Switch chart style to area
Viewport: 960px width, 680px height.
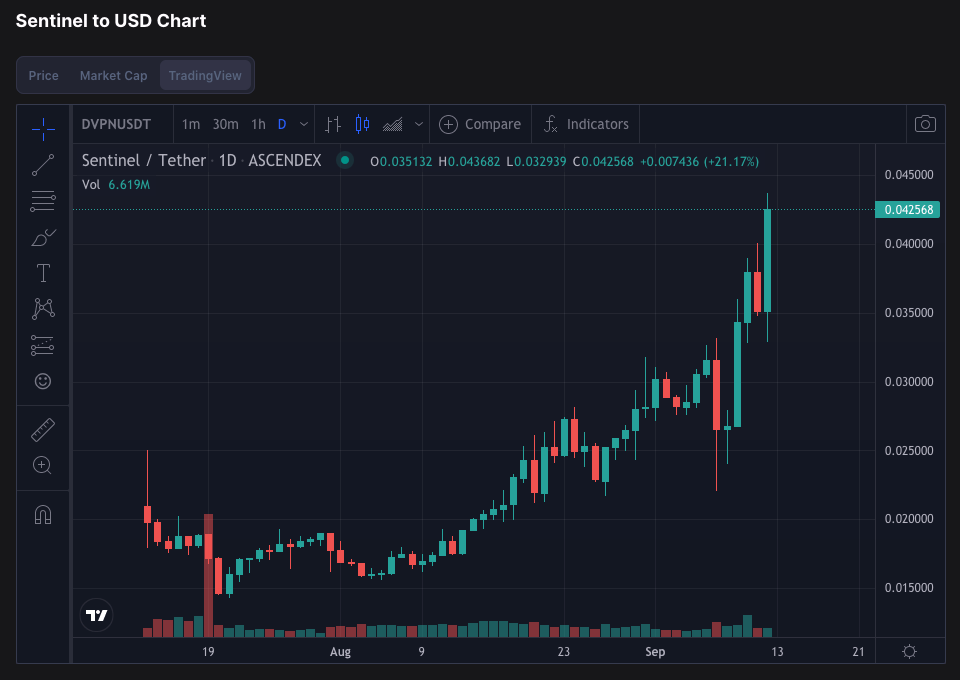(x=392, y=124)
